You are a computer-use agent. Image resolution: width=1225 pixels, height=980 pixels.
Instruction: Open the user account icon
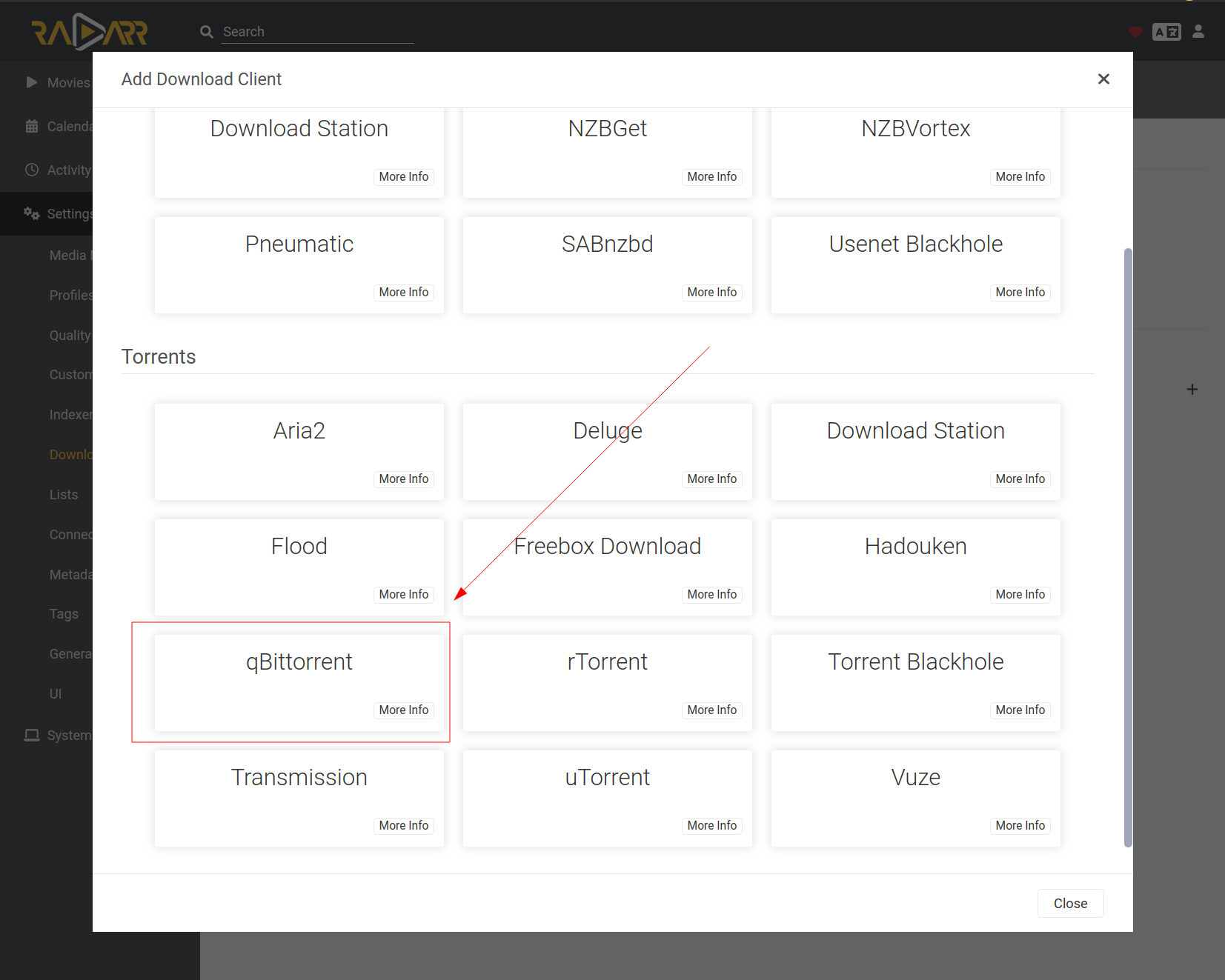pos(1198,31)
